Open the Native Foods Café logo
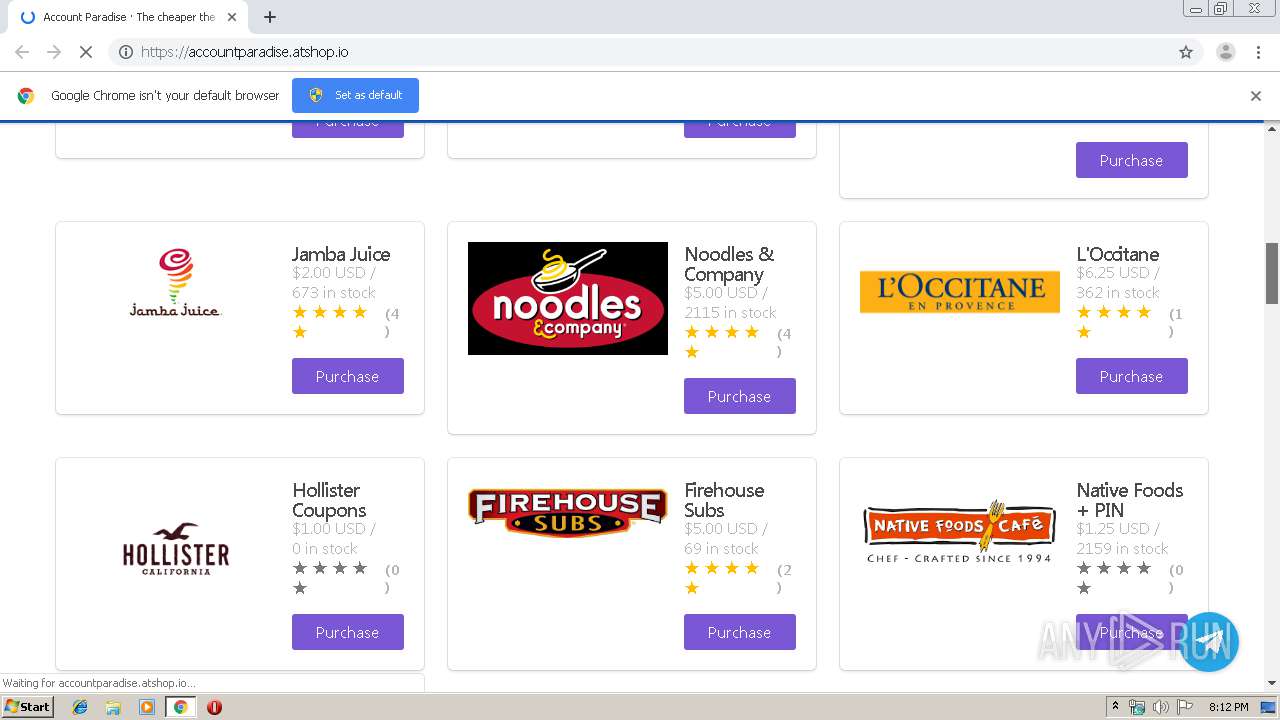Image resolution: width=1280 pixels, height=720 pixels. click(960, 532)
